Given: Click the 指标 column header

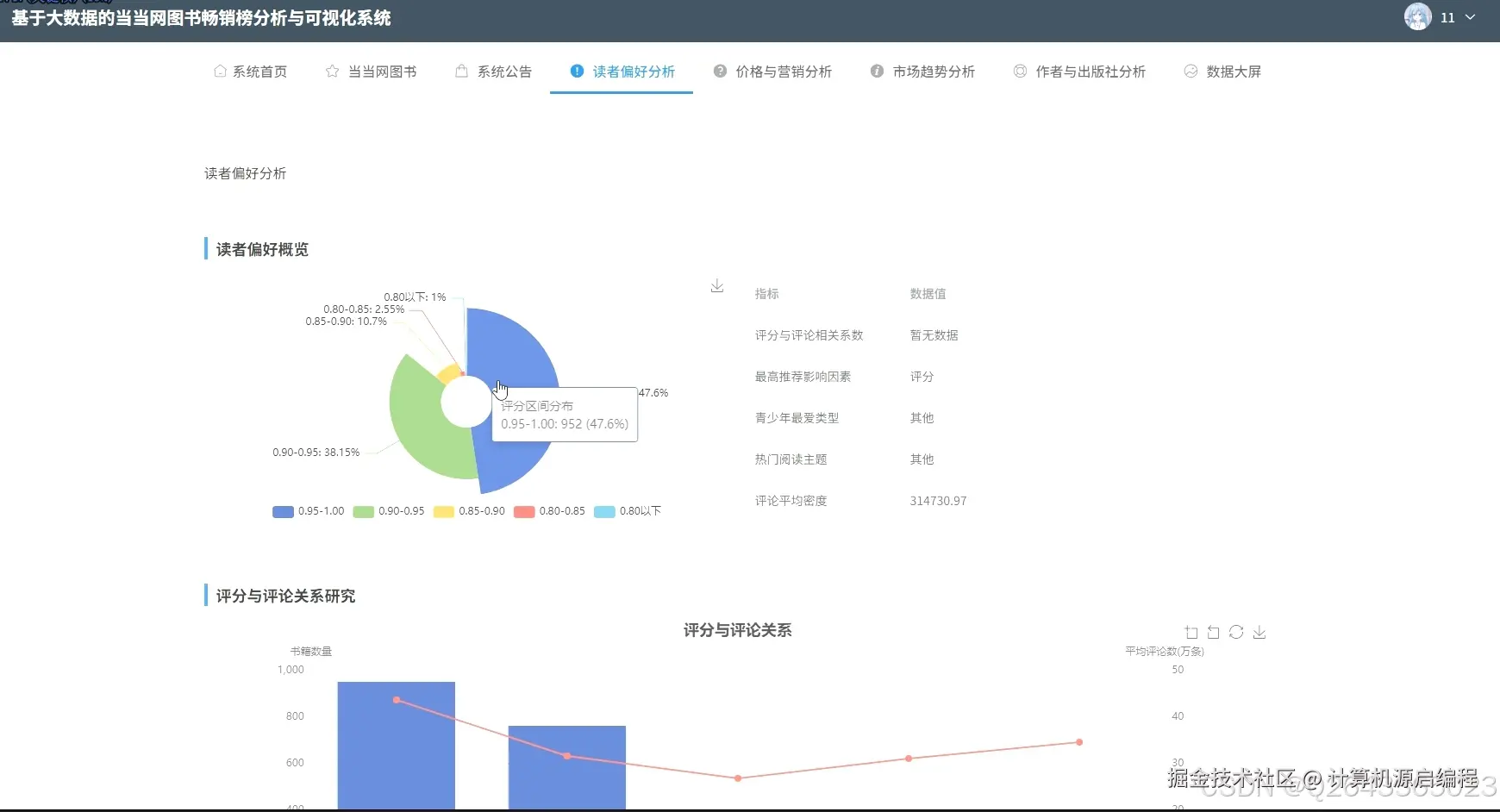Looking at the screenshot, I should (x=766, y=294).
